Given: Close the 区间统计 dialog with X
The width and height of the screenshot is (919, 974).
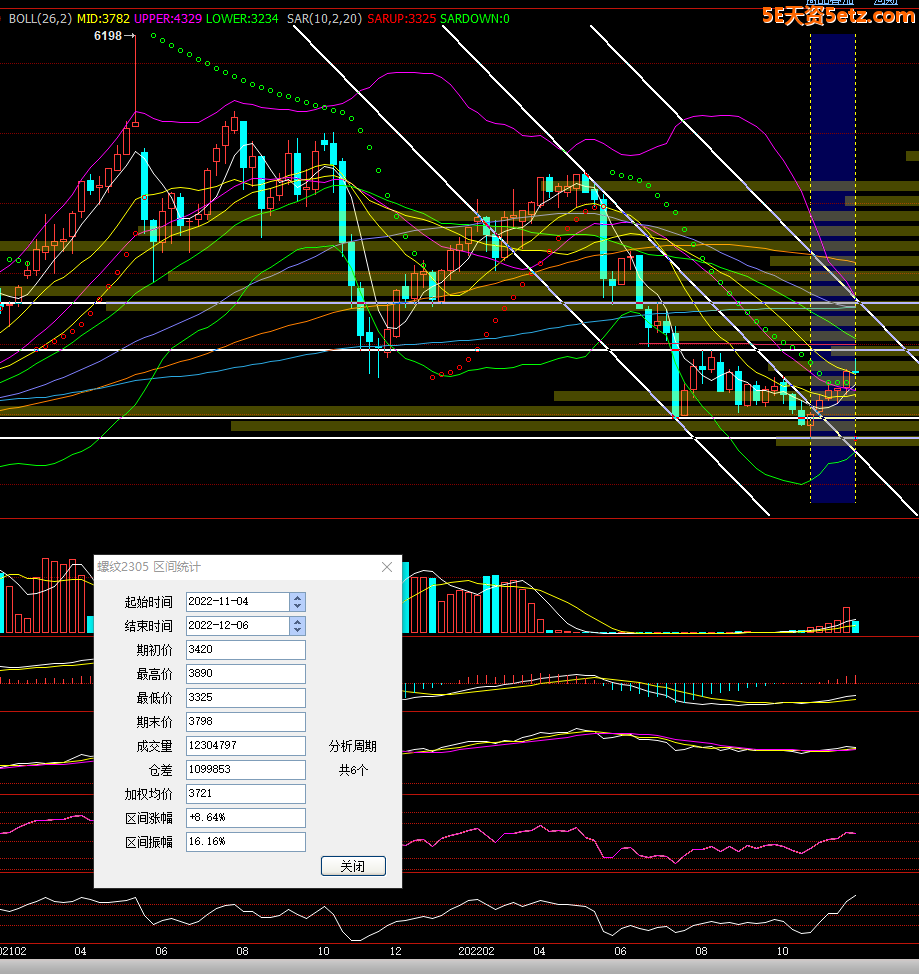Looking at the screenshot, I should (x=387, y=567).
